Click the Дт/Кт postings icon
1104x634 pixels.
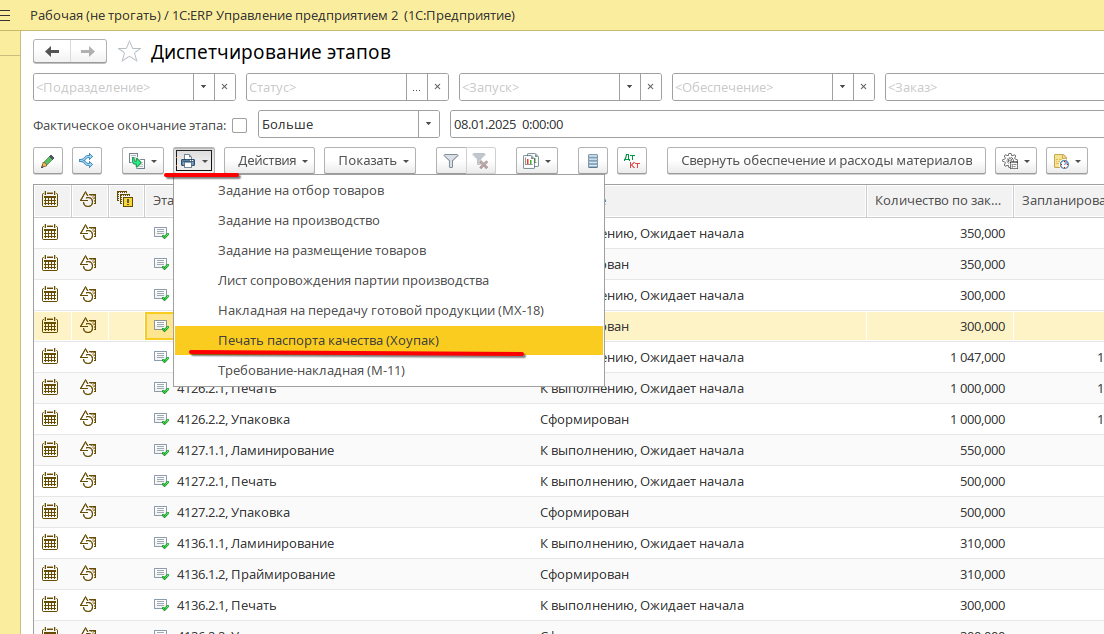pyautogui.click(x=631, y=160)
